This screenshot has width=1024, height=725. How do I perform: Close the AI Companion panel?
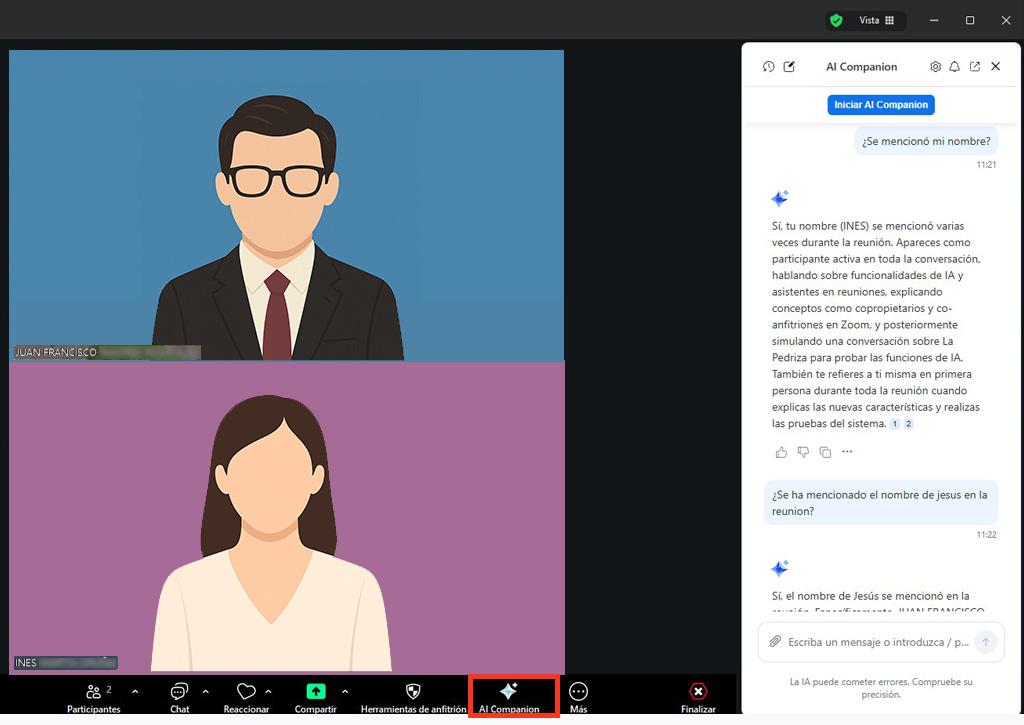point(996,66)
